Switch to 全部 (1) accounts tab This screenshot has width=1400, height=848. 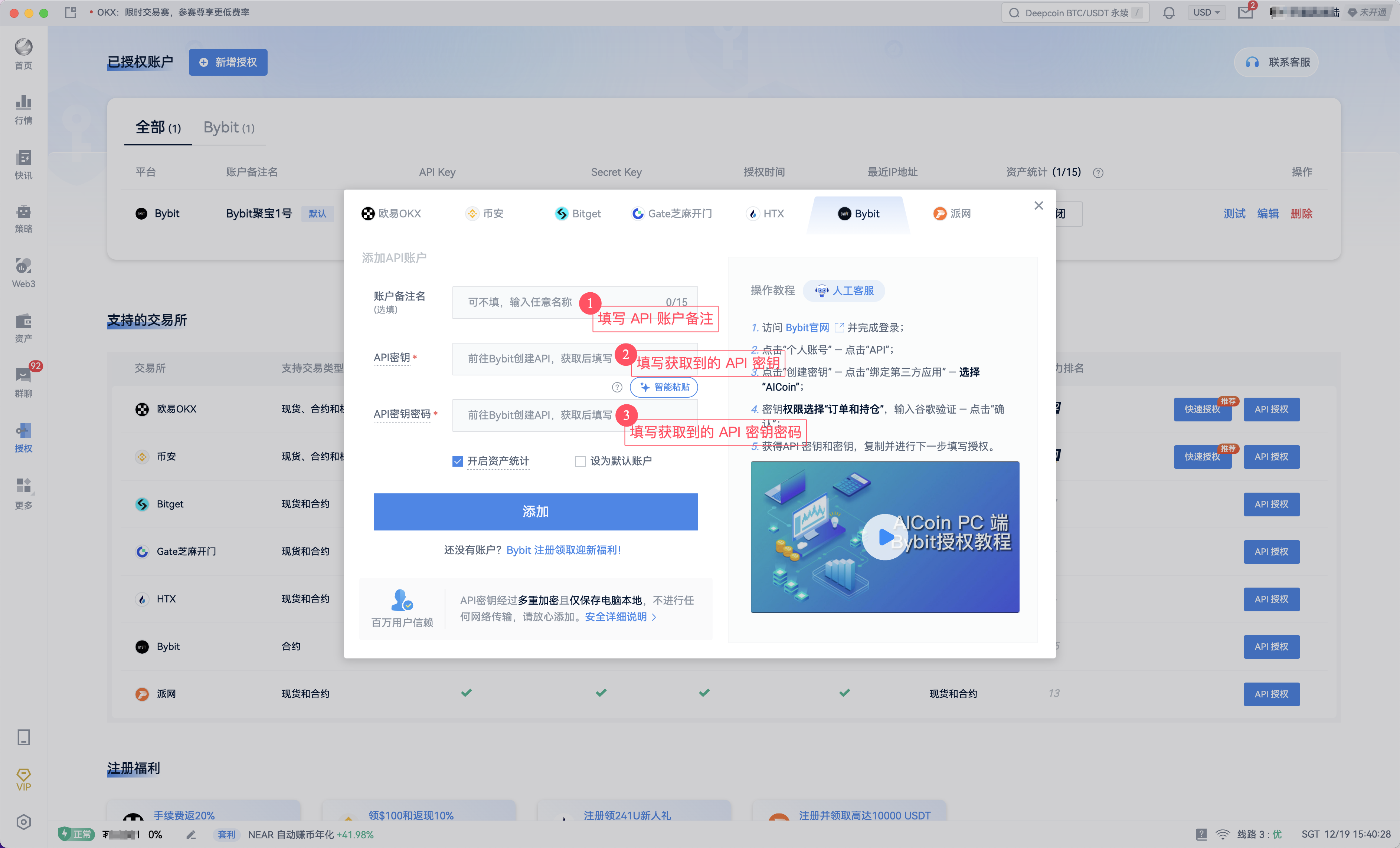(158, 127)
